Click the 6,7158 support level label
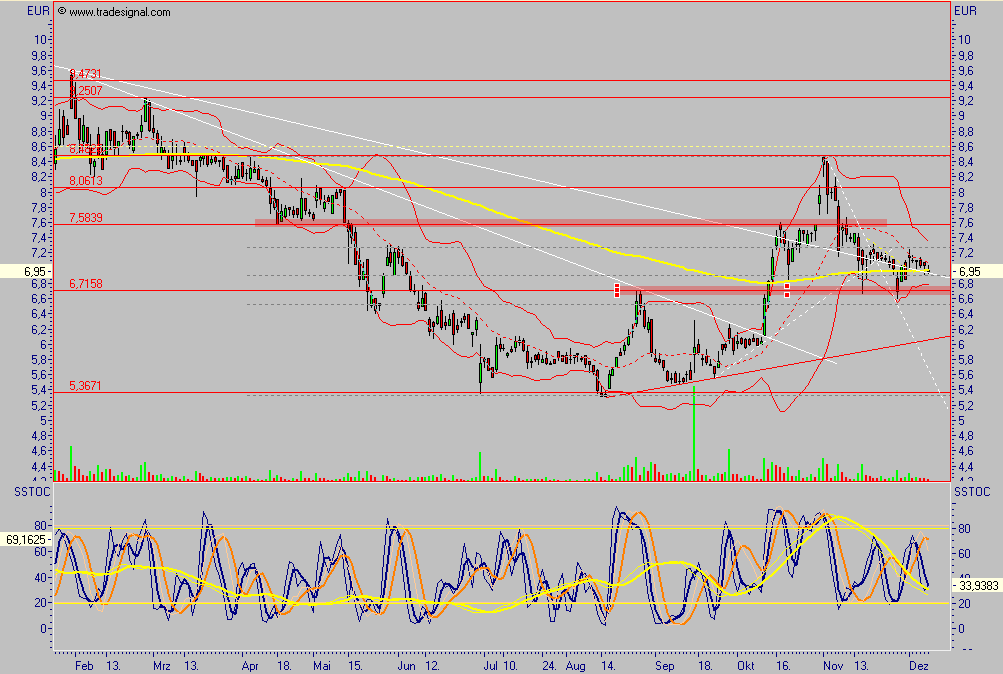The height and width of the screenshot is (674, 1003). click(x=86, y=284)
